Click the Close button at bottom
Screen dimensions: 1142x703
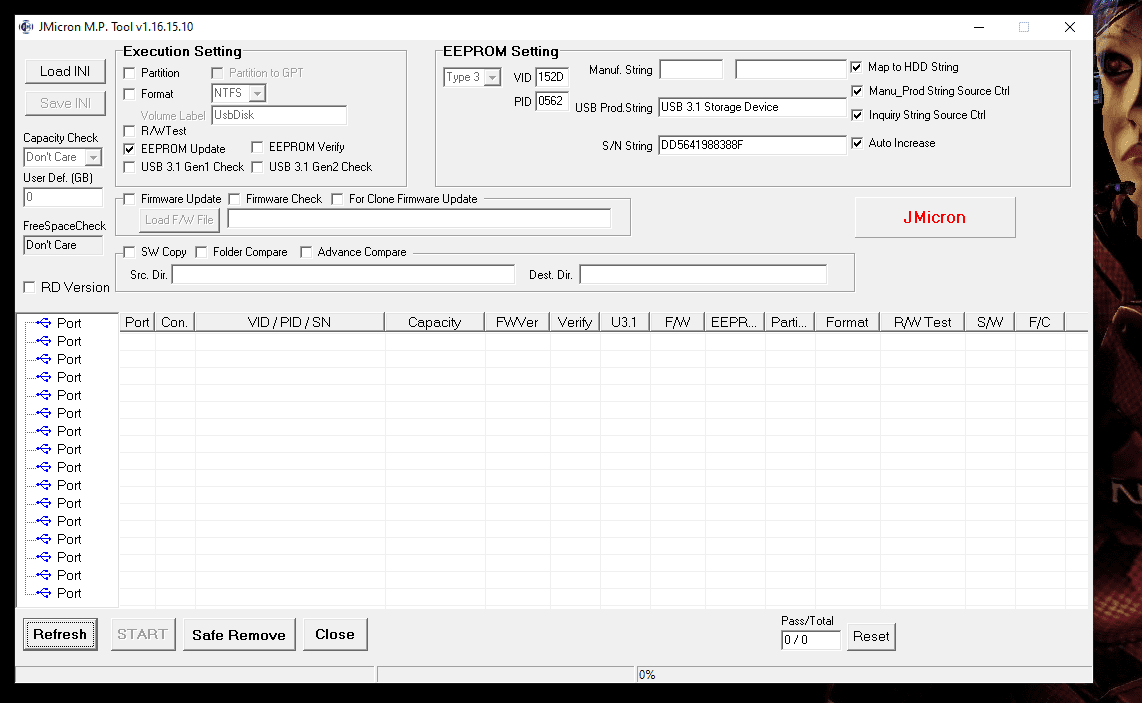[x=335, y=635]
